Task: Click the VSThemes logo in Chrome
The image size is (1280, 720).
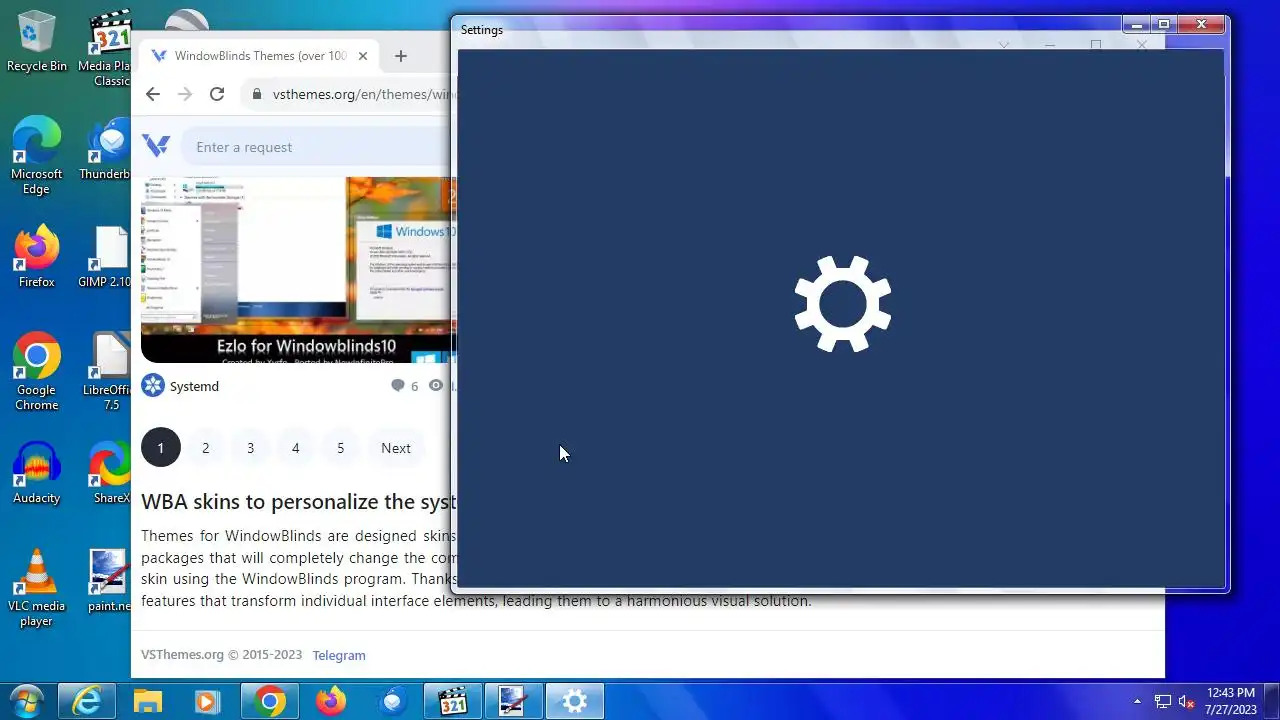Action: 156,147
